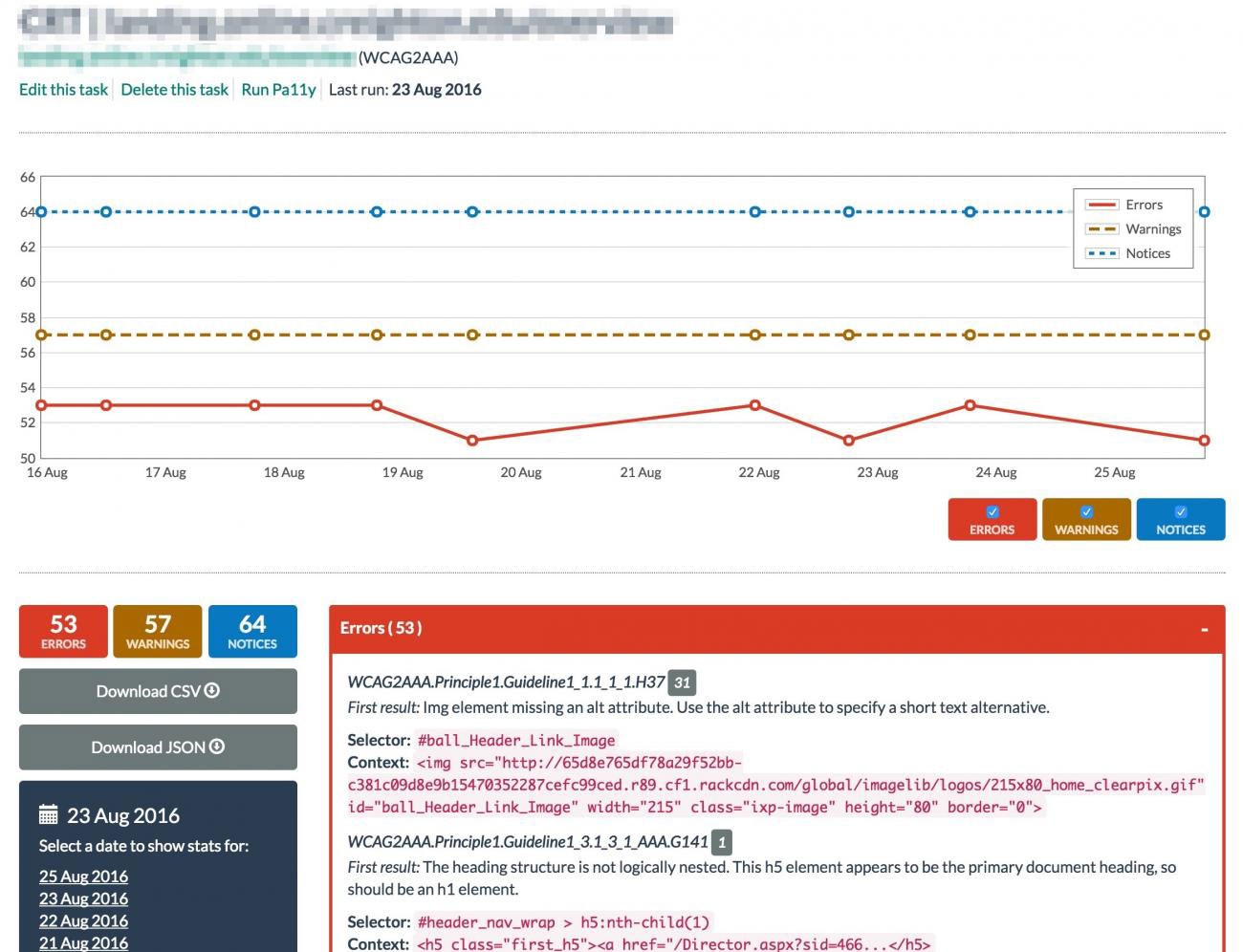This screenshot has height=952, width=1243.
Task: Run Pa11y on this task
Action: click(x=278, y=90)
